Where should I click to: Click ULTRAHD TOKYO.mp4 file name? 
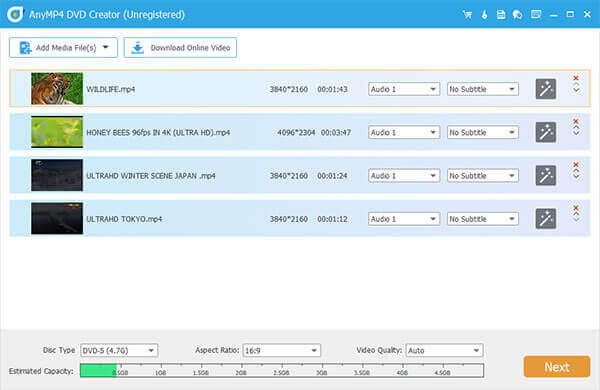tap(124, 219)
